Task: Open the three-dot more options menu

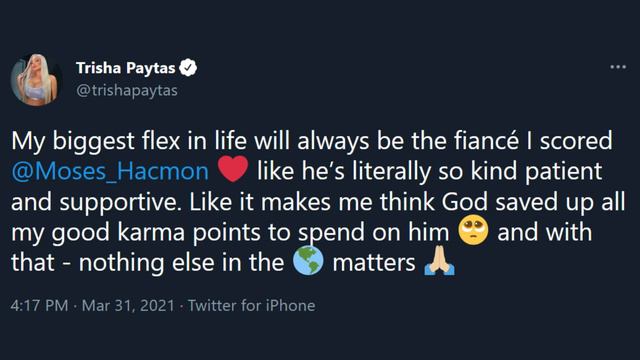Action: click(618, 67)
